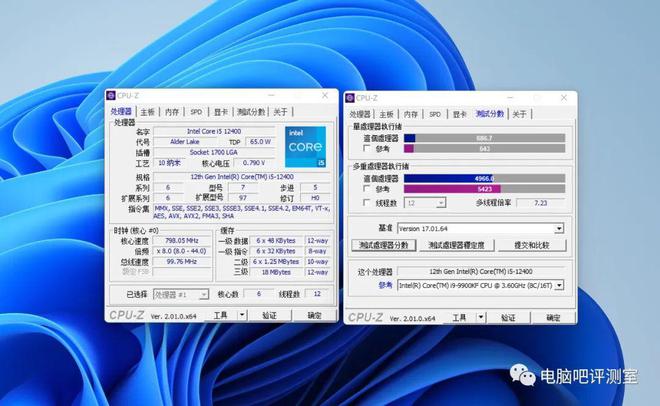Click the Intel Core i5 logo badge

(304, 148)
